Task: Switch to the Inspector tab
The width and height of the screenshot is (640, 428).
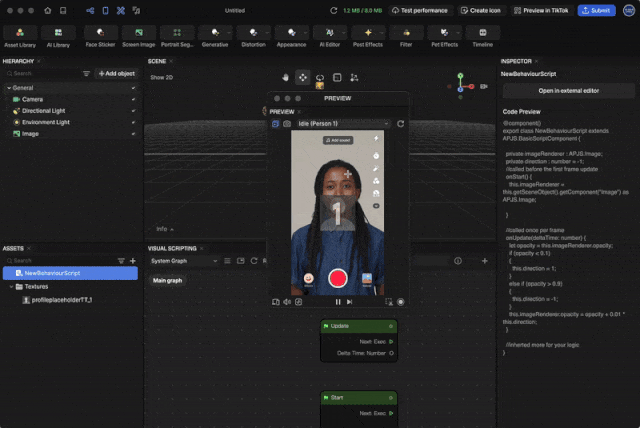Action: (x=516, y=61)
